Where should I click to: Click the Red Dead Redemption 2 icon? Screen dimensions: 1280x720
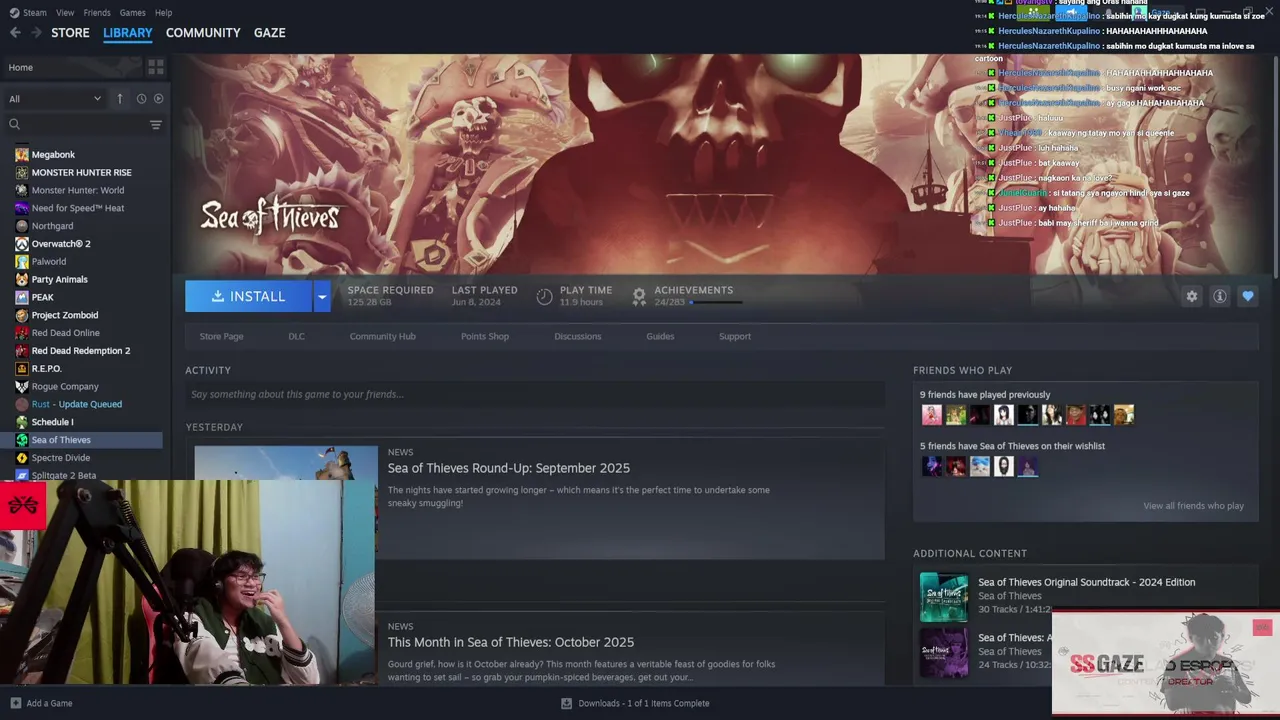click(x=21, y=351)
